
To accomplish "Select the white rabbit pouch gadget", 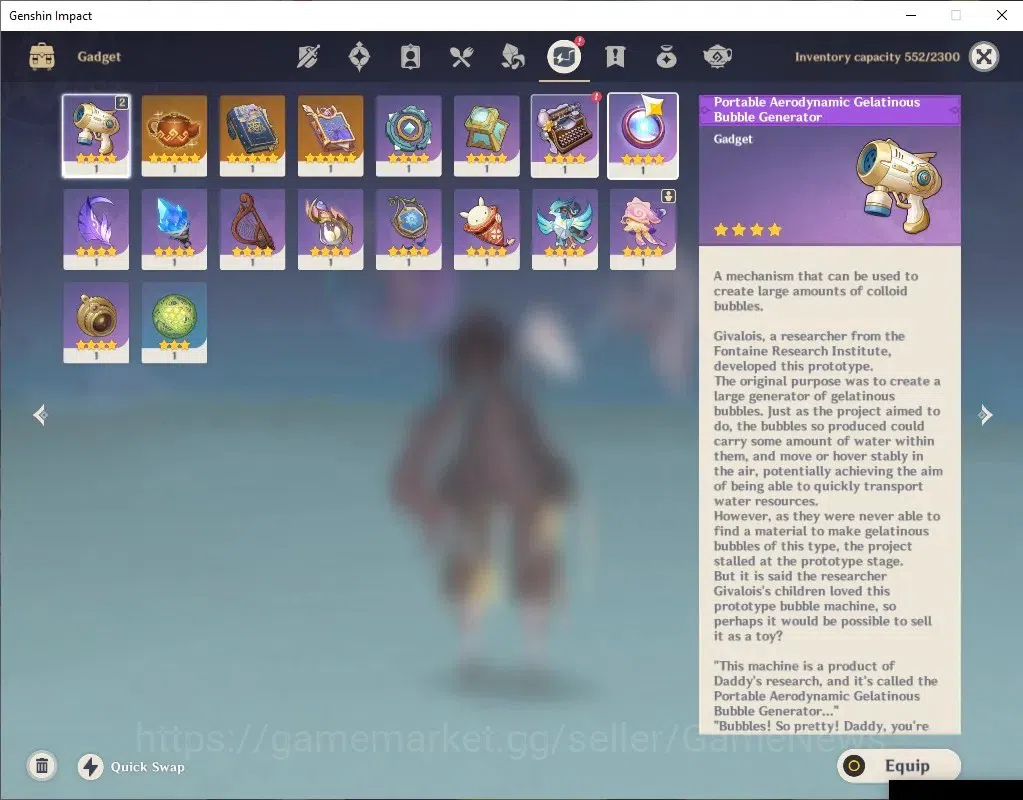I will point(487,229).
